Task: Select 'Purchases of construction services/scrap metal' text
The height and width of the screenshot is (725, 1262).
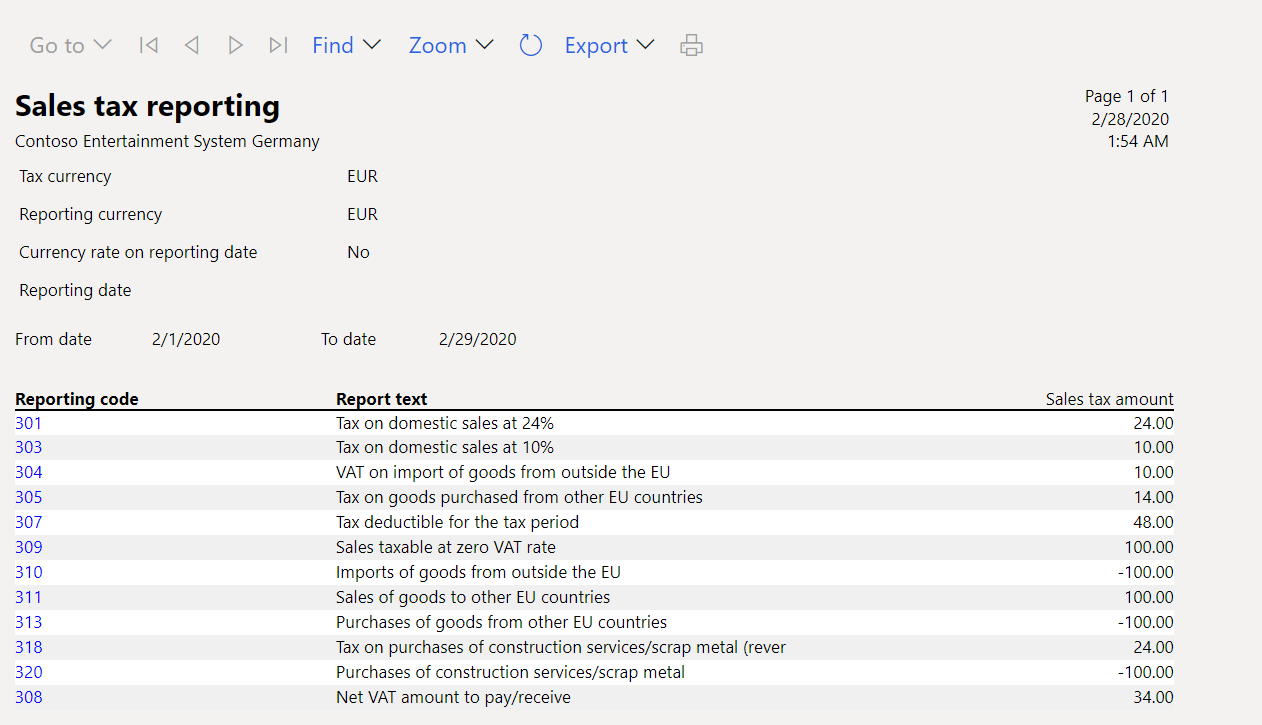Action: (510, 673)
